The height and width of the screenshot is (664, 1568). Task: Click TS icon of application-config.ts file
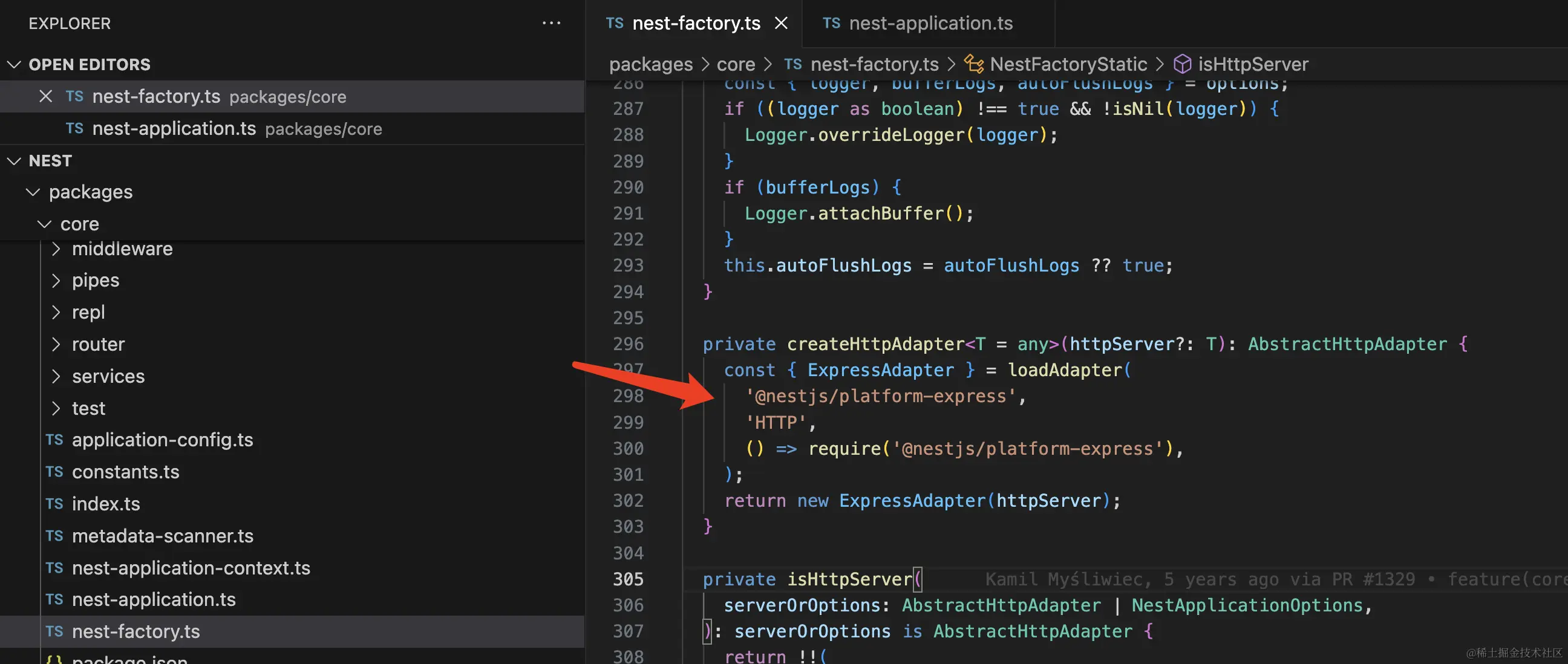click(x=54, y=440)
